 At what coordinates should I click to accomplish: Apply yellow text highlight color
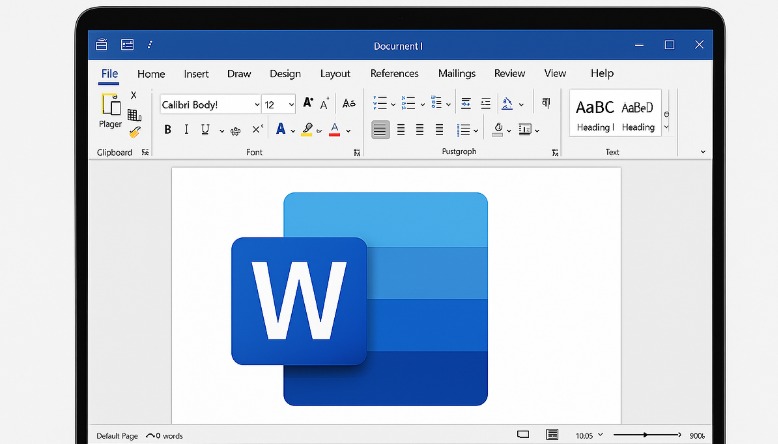pos(307,129)
